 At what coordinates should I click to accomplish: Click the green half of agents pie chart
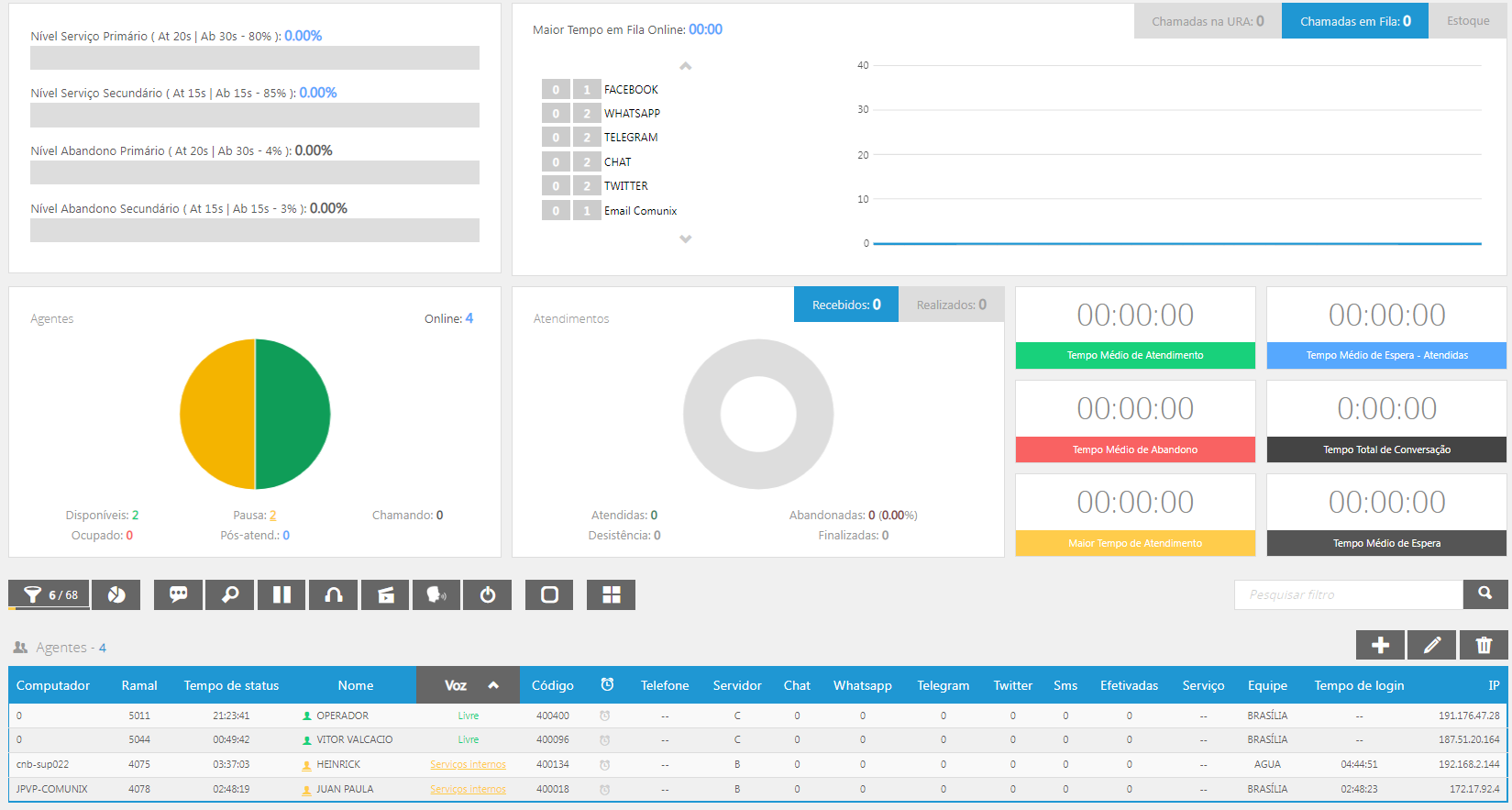pyautogui.click(x=293, y=414)
